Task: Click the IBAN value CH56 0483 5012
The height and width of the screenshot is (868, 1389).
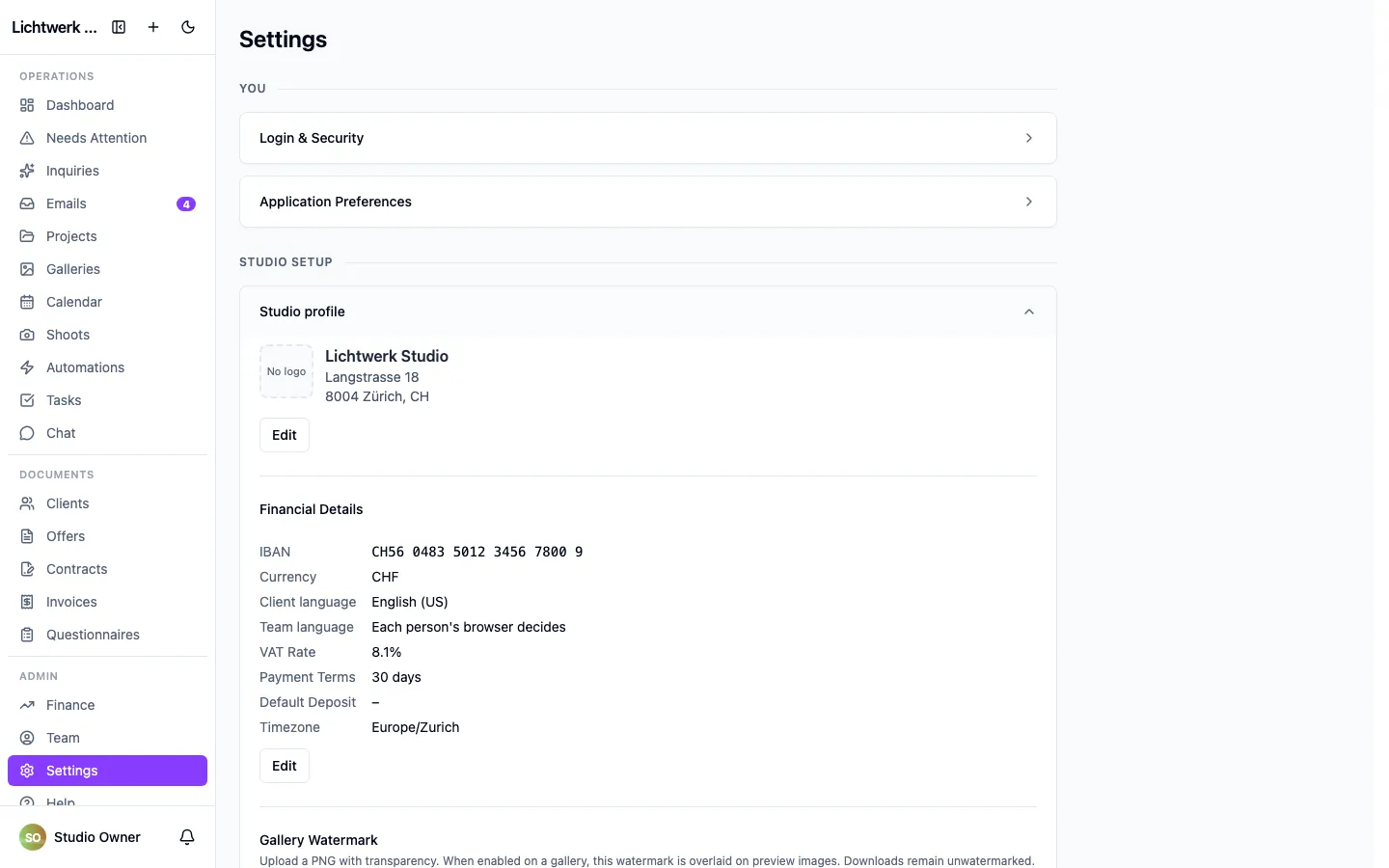Action: click(x=477, y=552)
